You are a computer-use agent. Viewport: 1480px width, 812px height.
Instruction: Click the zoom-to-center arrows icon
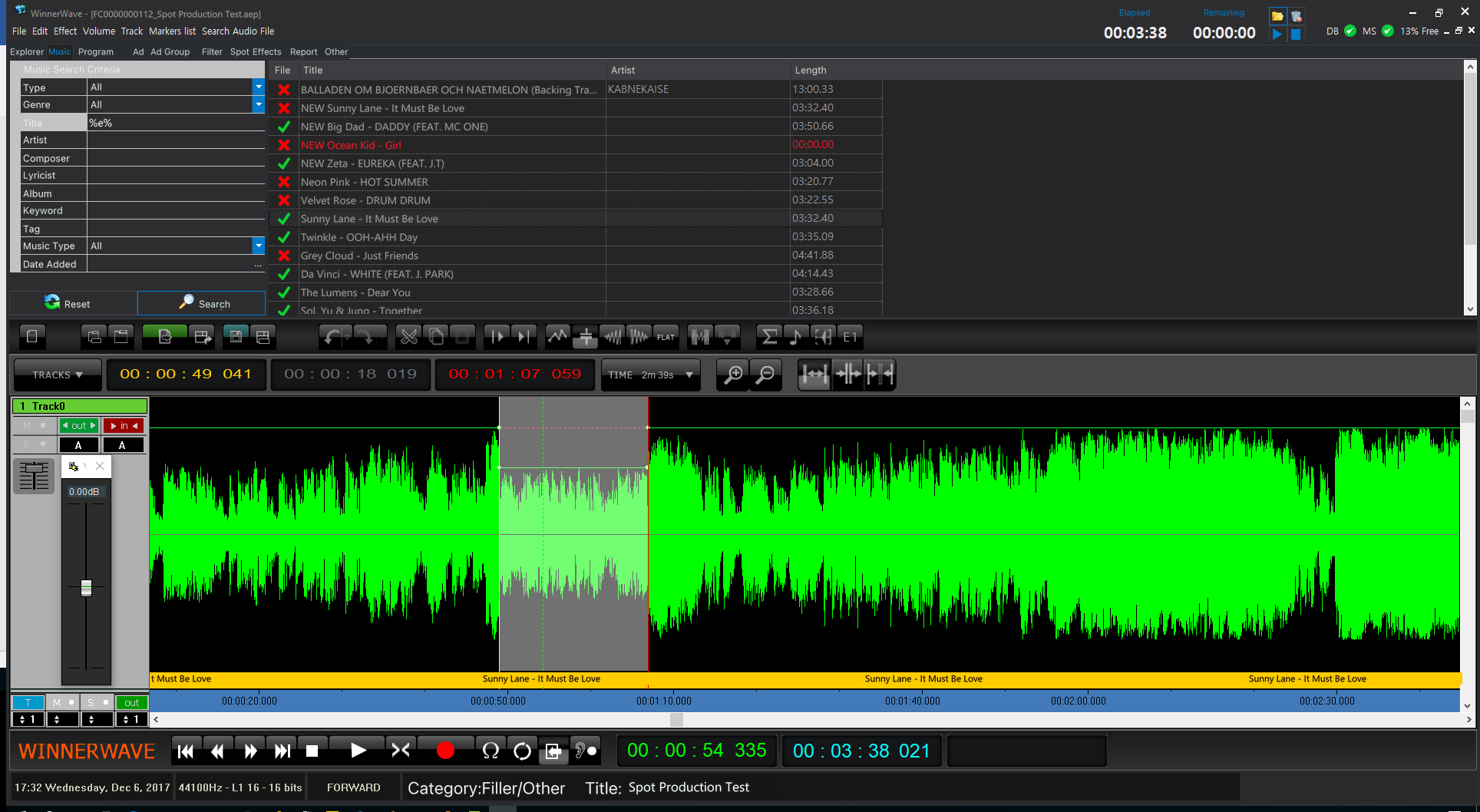[x=848, y=375]
